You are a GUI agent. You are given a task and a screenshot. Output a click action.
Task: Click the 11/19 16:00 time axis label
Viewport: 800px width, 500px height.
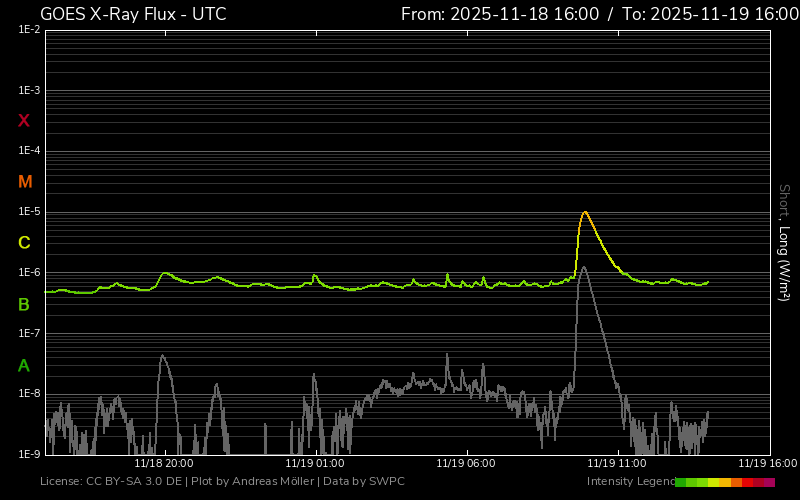coord(768,463)
